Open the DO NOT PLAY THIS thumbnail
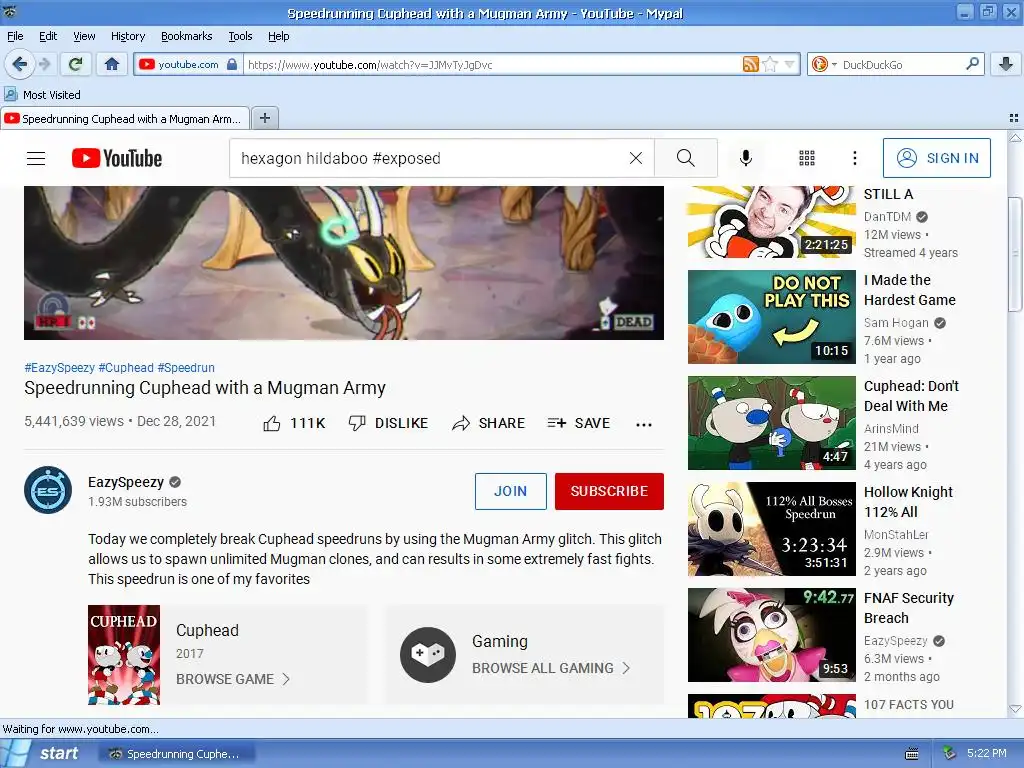Image resolution: width=1024 pixels, height=768 pixels. point(771,317)
